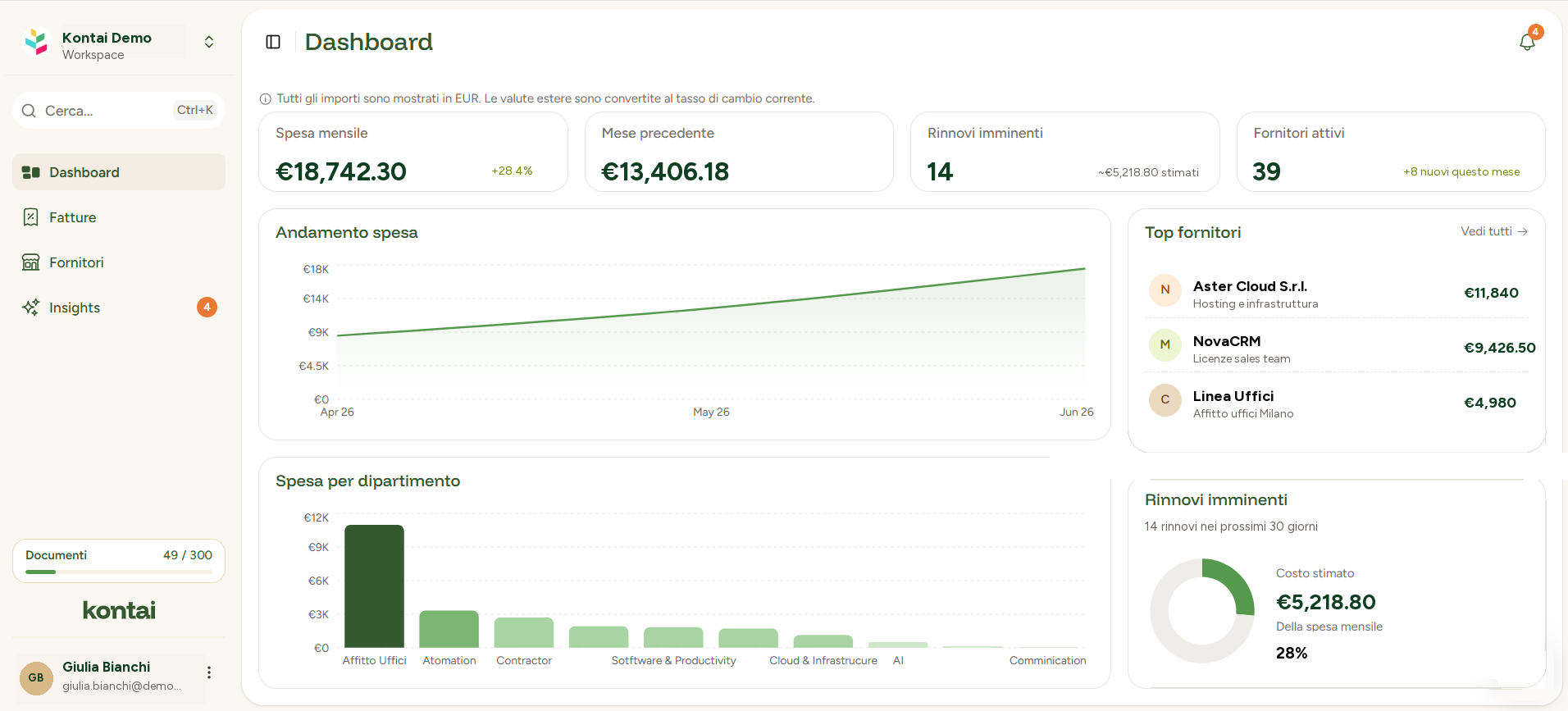Open the Giulia Bianchi profile

click(x=121, y=677)
